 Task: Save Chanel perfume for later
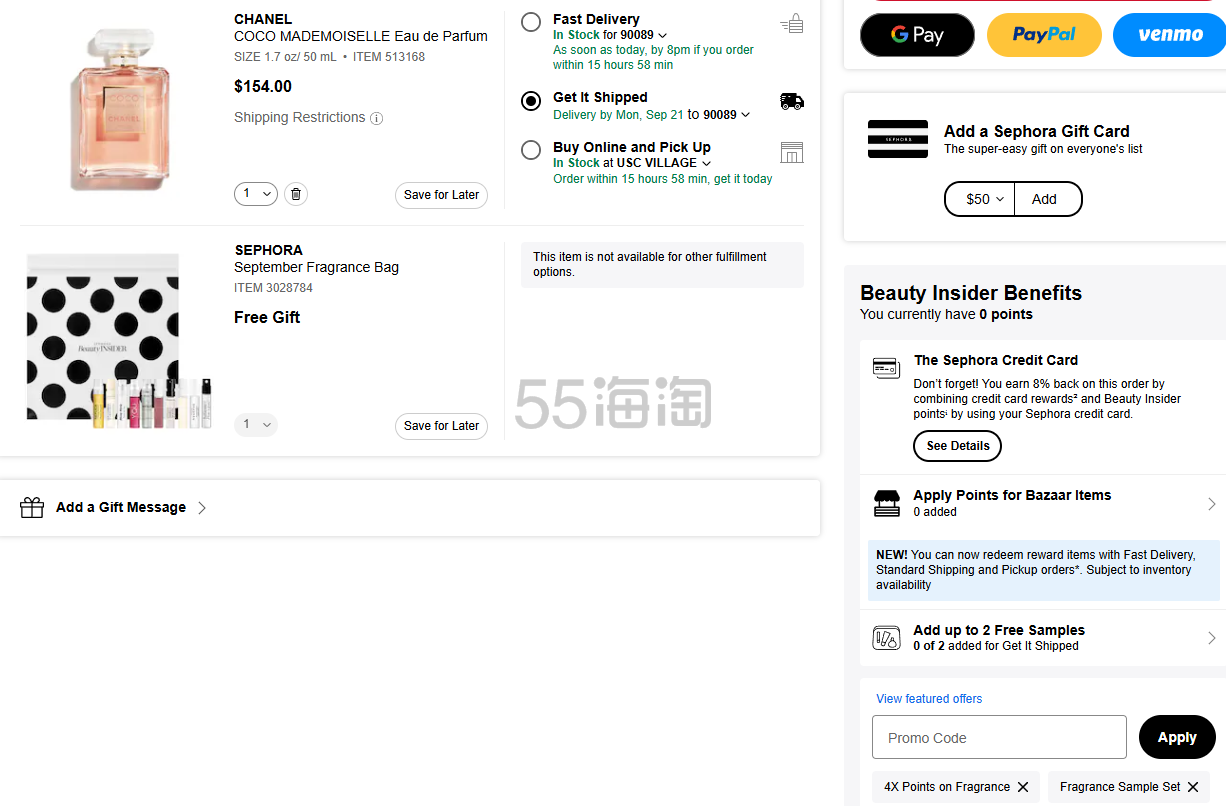(x=441, y=195)
